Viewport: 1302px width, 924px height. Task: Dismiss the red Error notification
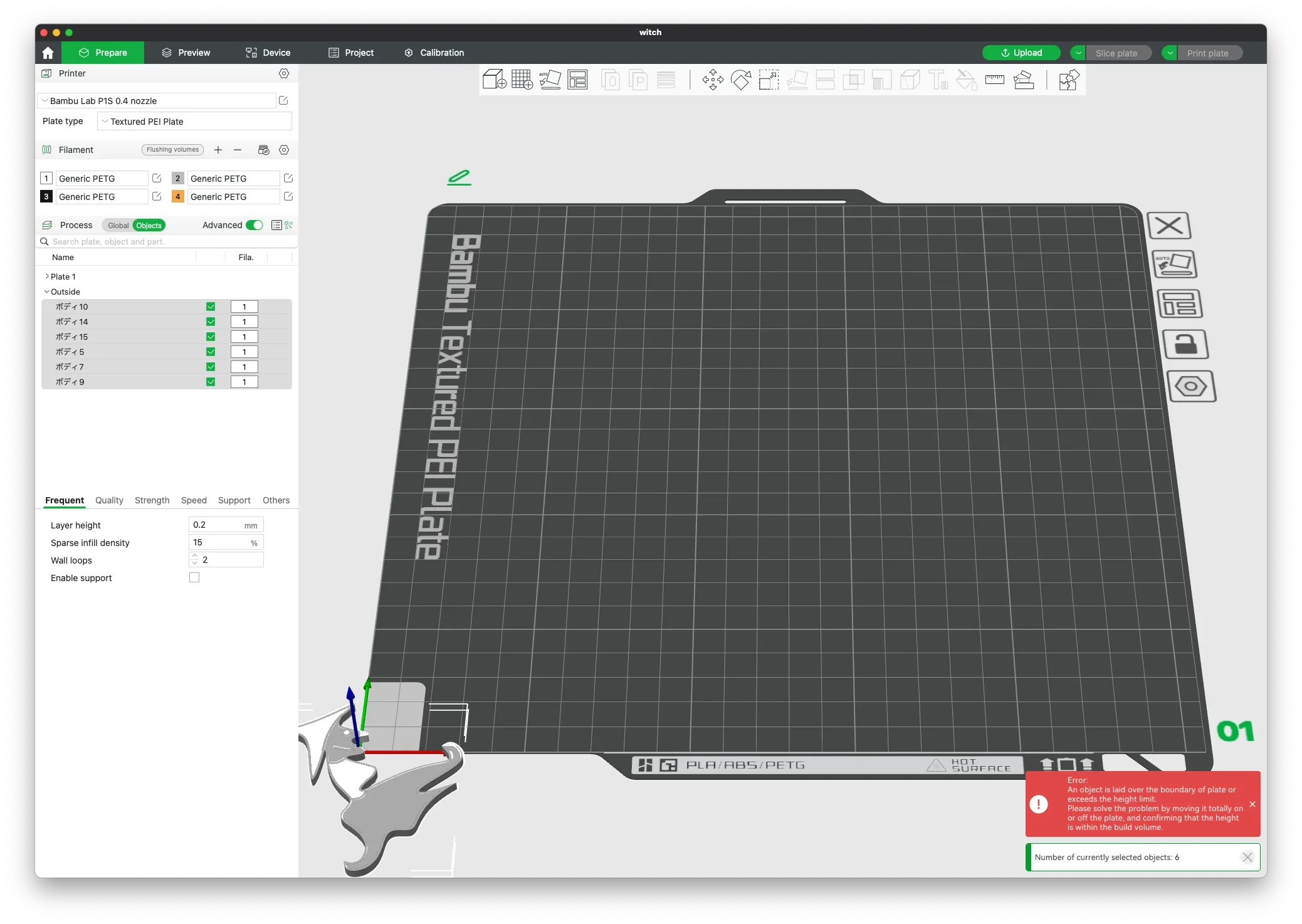click(x=1252, y=804)
